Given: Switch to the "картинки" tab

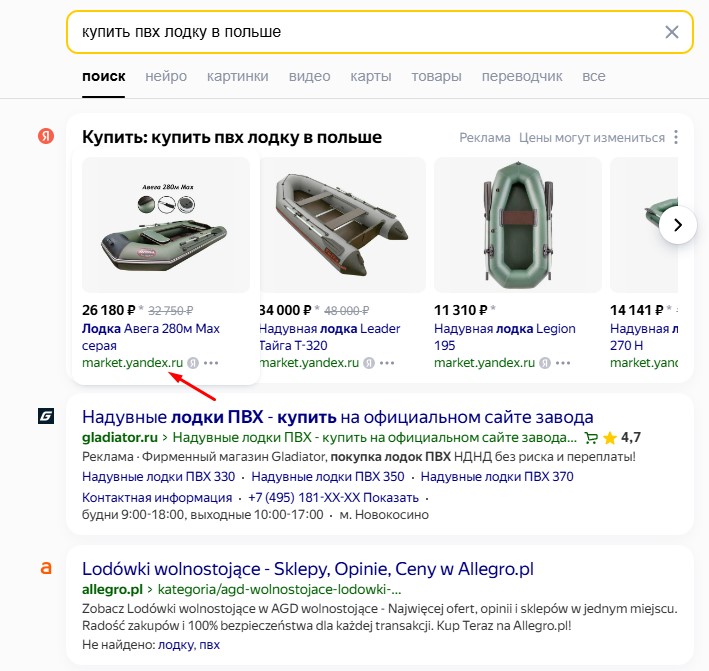Looking at the screenshot, I should pos(238,76).
